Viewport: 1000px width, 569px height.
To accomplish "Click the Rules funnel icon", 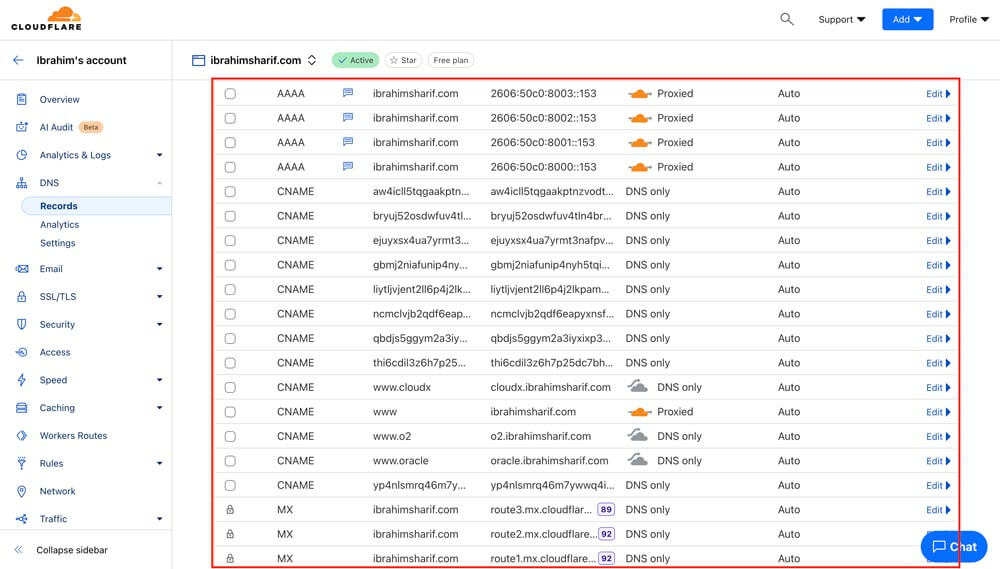I will click(x=22, y=463).
